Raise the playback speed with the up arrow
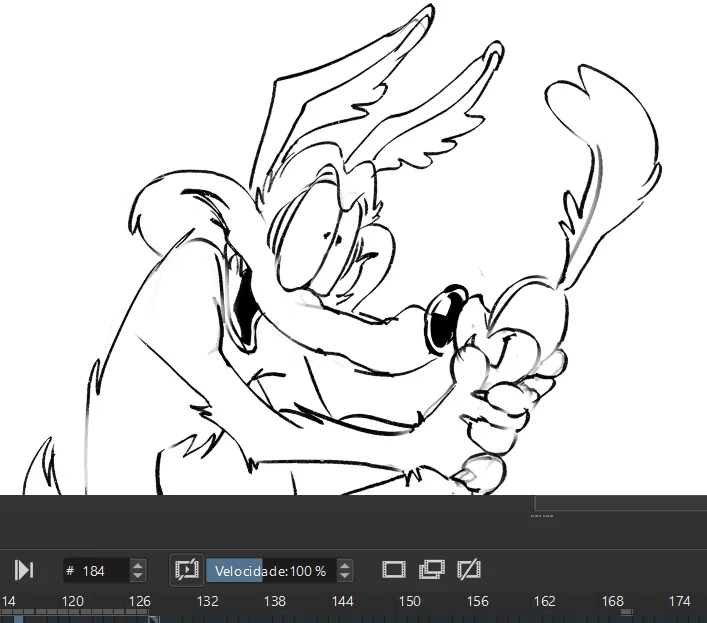The height and width of the screenshot is (623, 707). pos(344,565)
